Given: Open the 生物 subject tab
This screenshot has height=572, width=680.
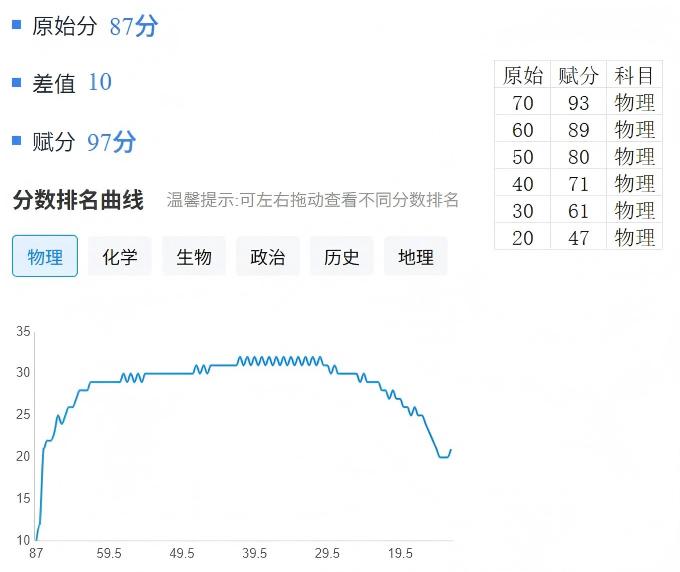Looking at the screenshot, I should point(194,257).
